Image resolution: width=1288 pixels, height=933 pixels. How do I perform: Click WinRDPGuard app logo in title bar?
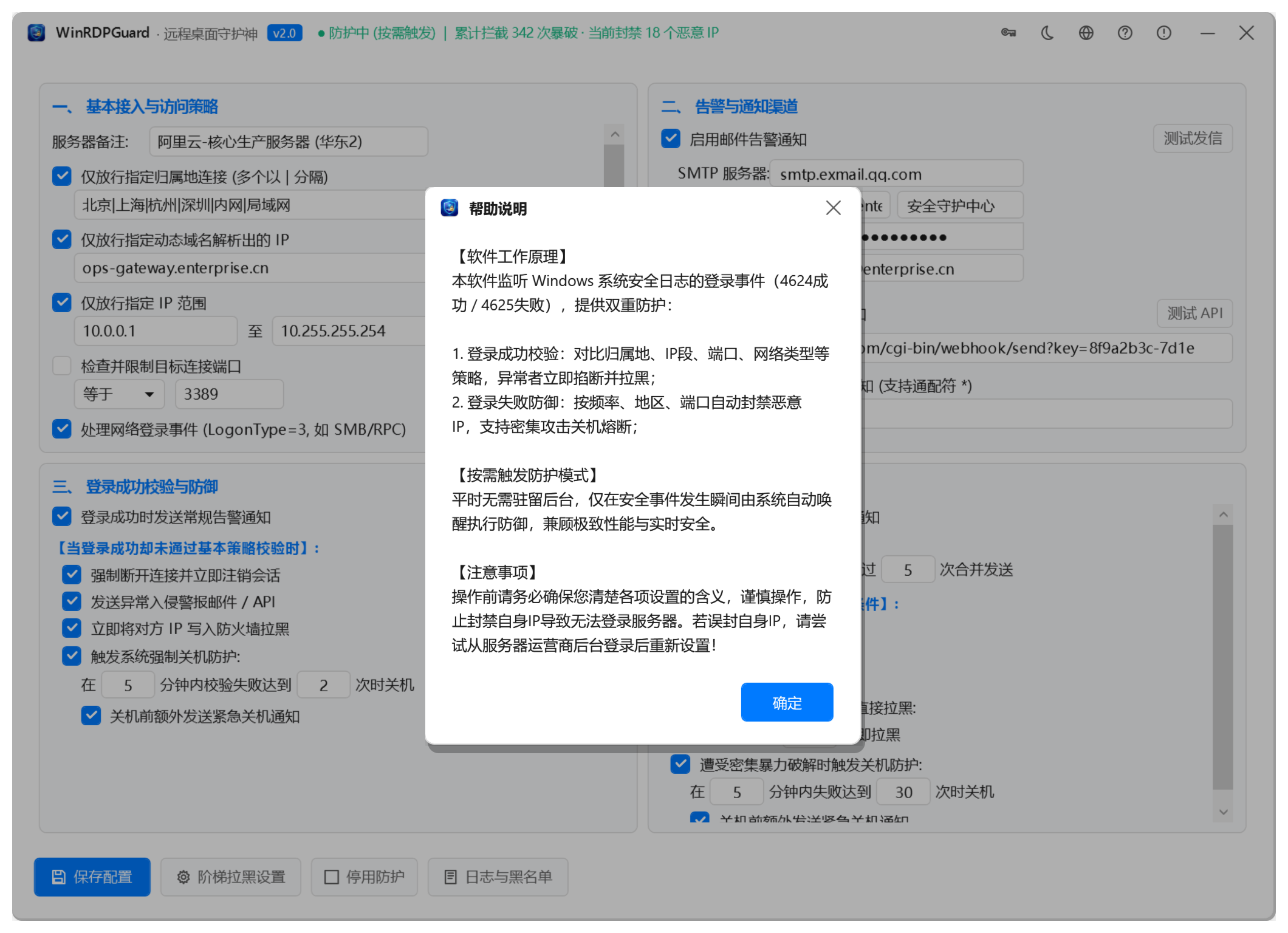coord(36,33)
